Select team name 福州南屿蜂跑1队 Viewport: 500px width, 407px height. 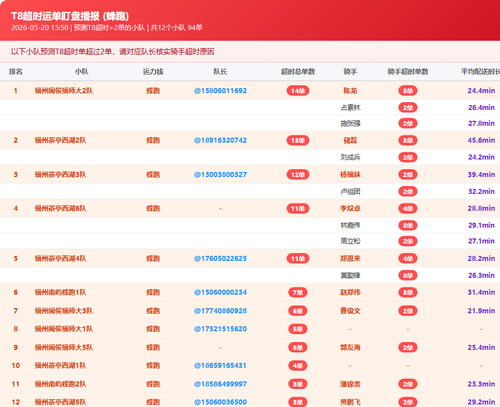(60, 292)
